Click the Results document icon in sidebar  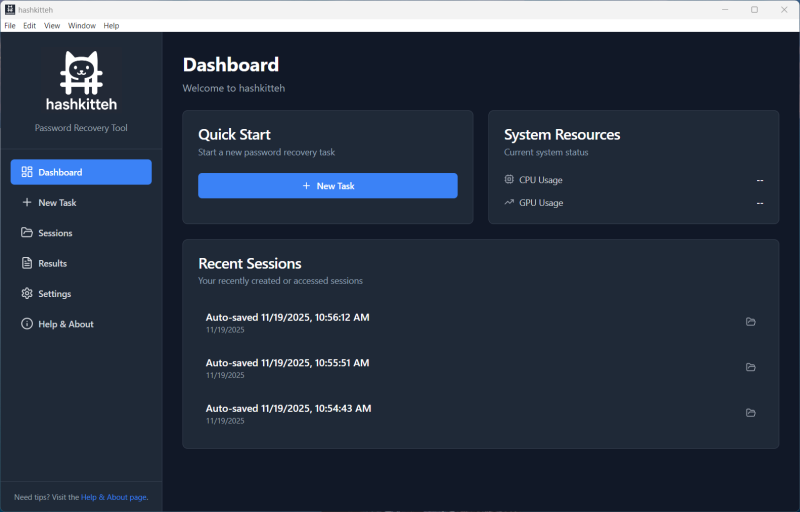click(27, 263)
